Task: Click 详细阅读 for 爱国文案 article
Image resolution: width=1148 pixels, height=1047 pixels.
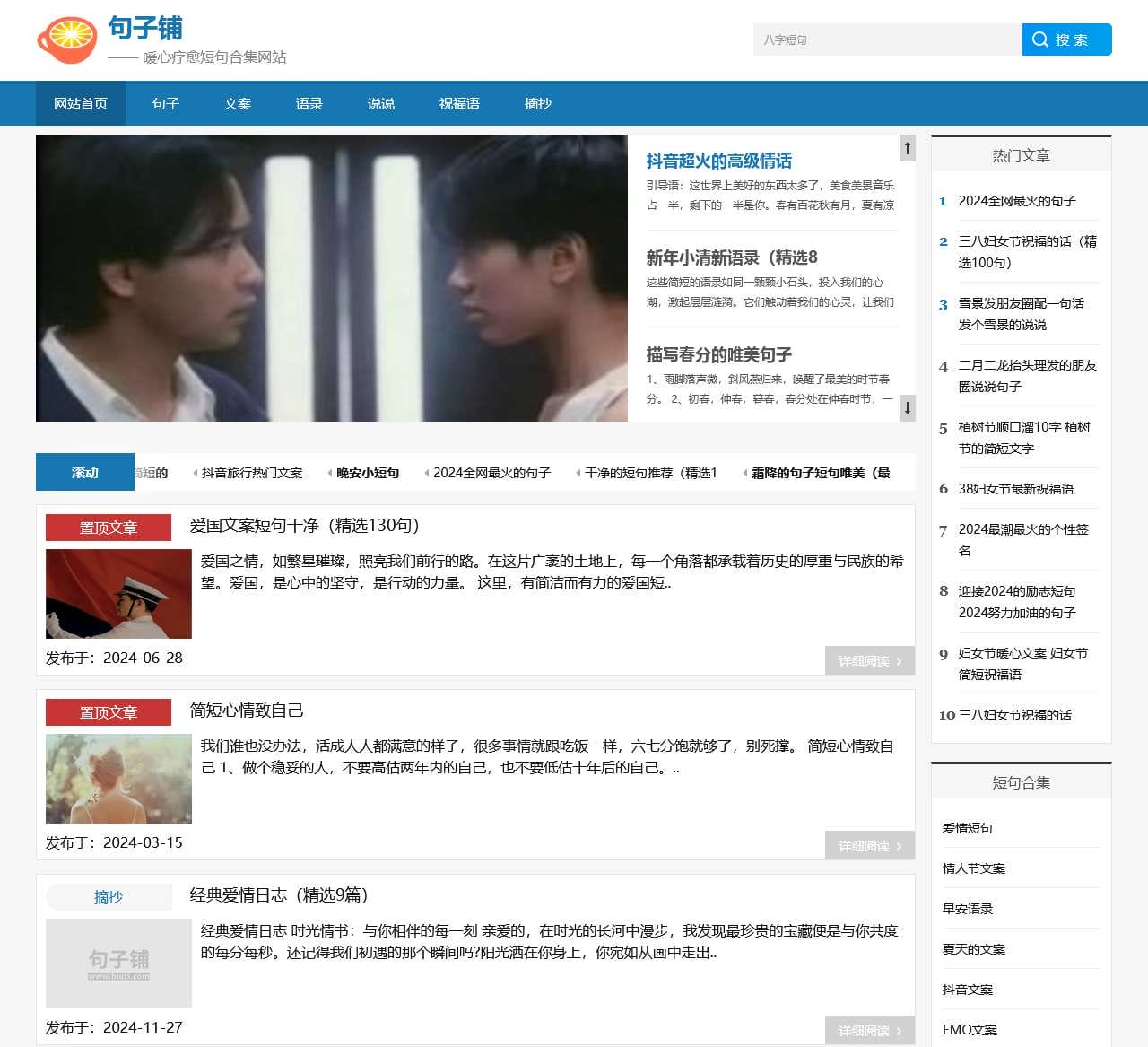Action: pos(870,661)
